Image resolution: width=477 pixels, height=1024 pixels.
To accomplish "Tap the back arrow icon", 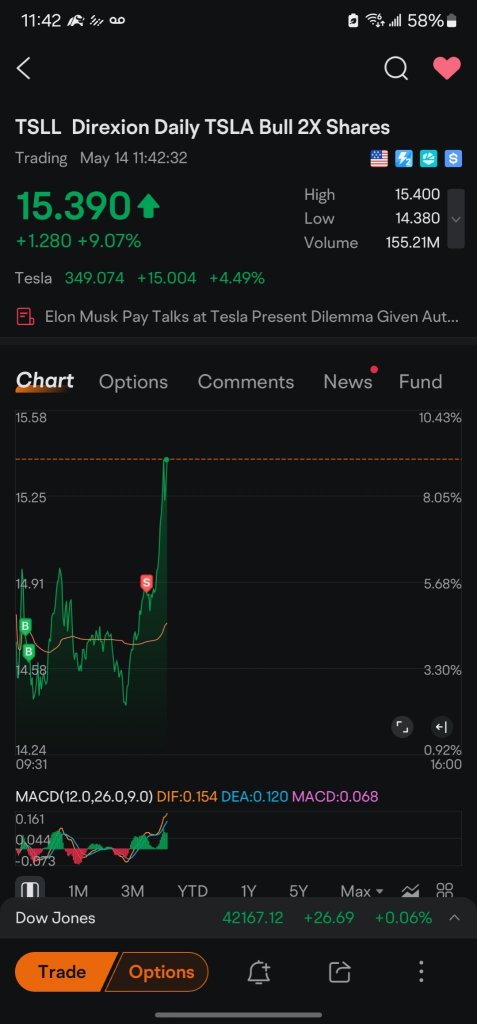I will (x=24, y=68).
